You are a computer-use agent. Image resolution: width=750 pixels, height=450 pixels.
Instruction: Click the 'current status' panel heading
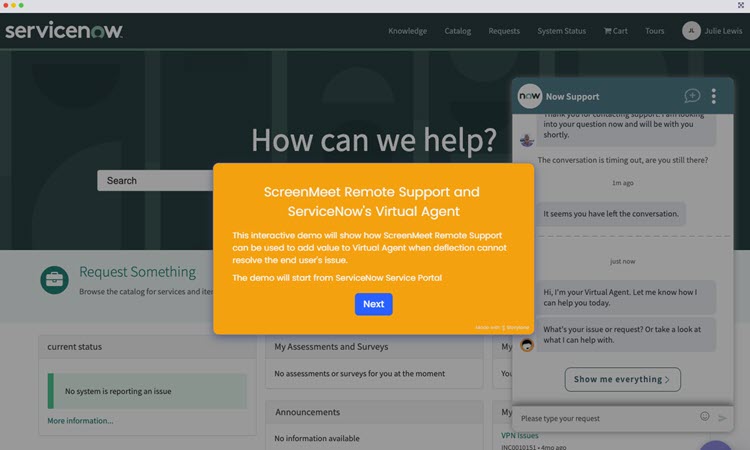click(75, 347)
